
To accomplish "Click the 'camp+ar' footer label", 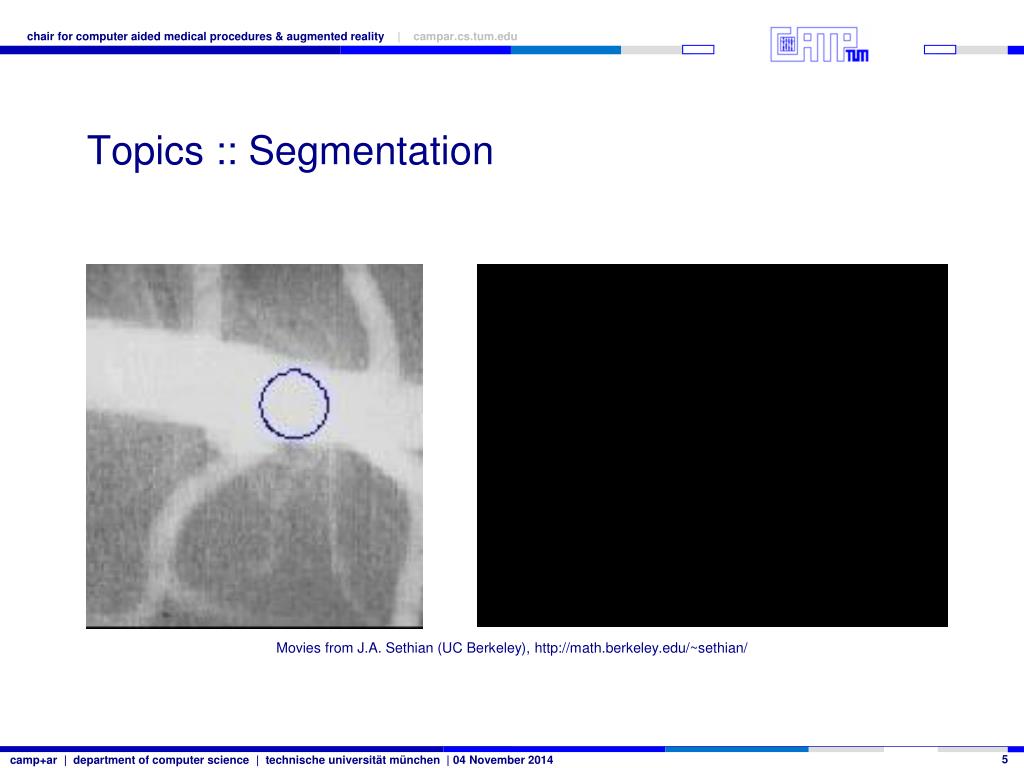I will pyautogui.click(x=33, y=760).
